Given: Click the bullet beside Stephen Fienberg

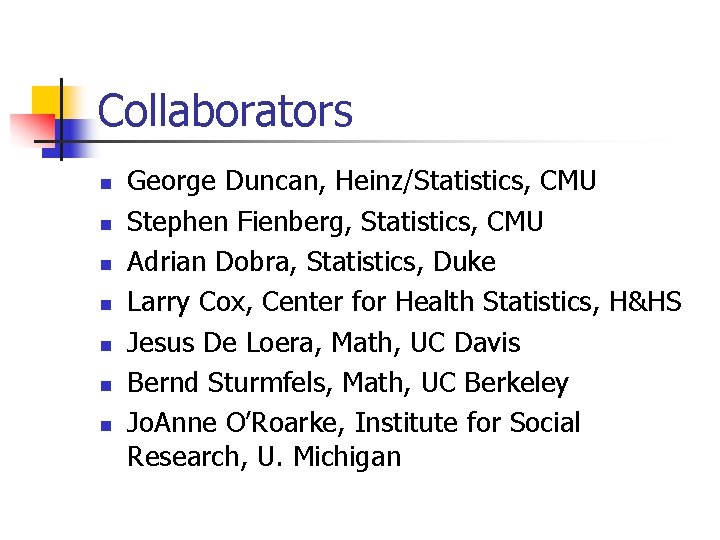Looking at the screenshot, I should (103, 224).
